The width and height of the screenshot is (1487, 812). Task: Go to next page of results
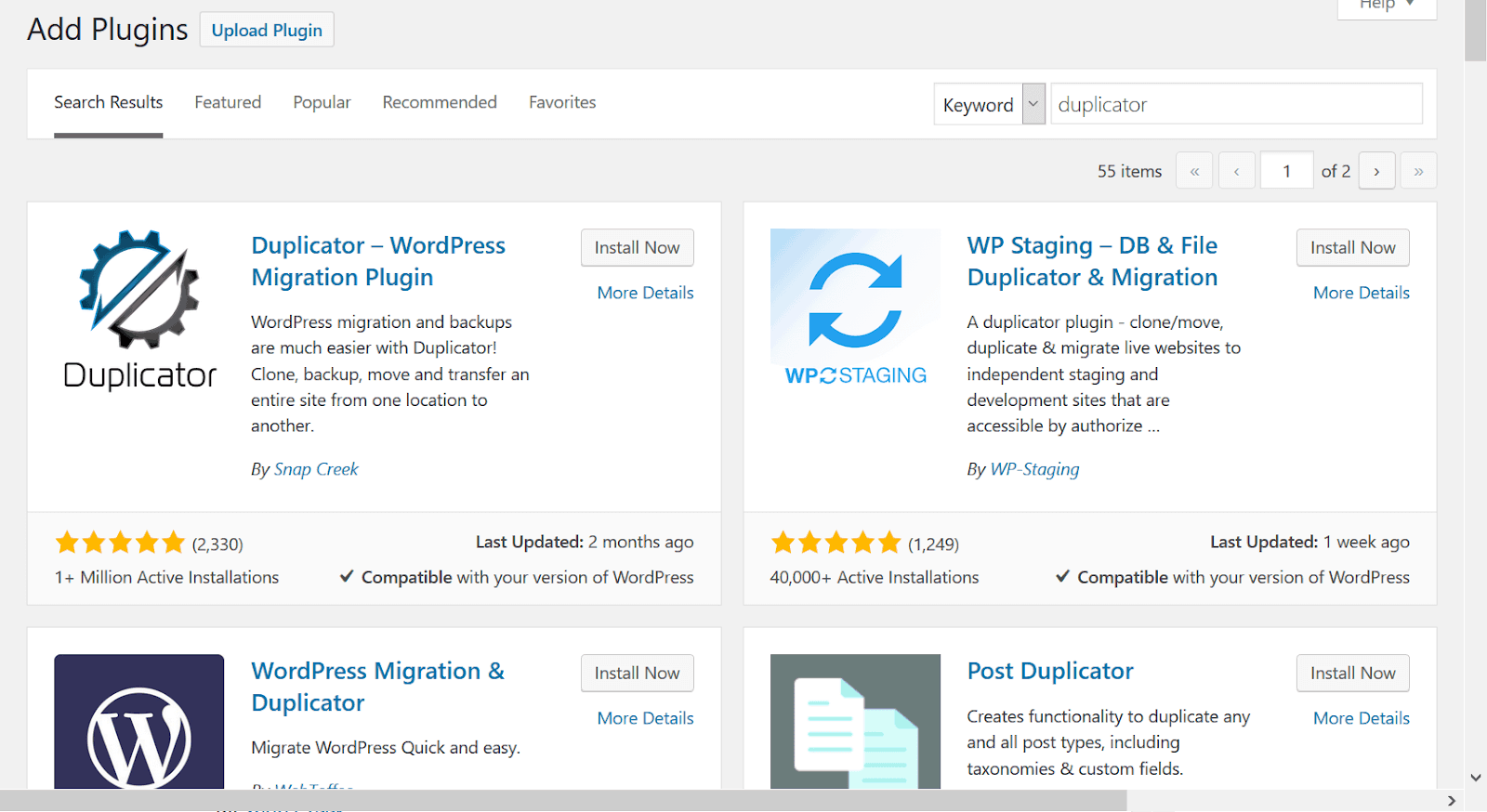[1376, 171]
